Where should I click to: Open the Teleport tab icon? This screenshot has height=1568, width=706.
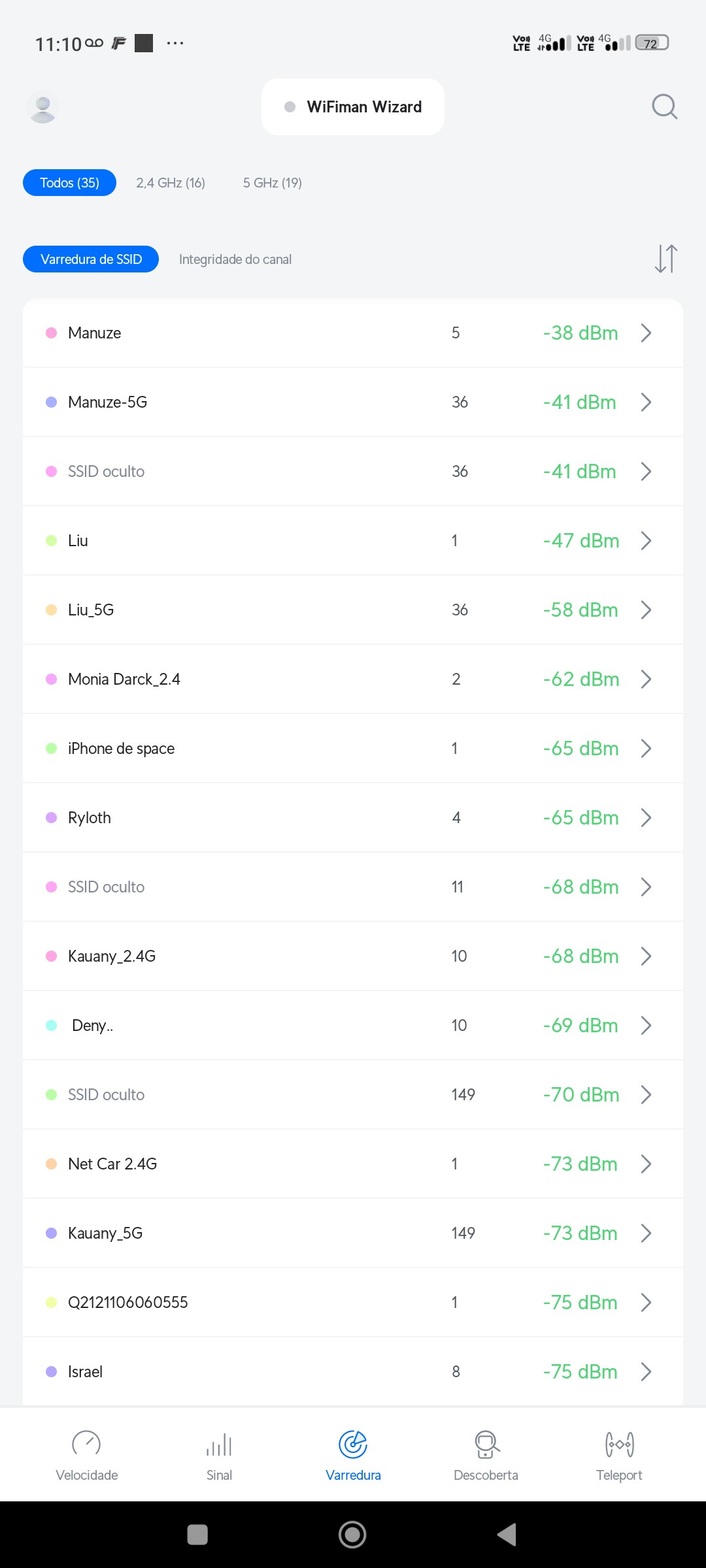tap(619, 1445)
